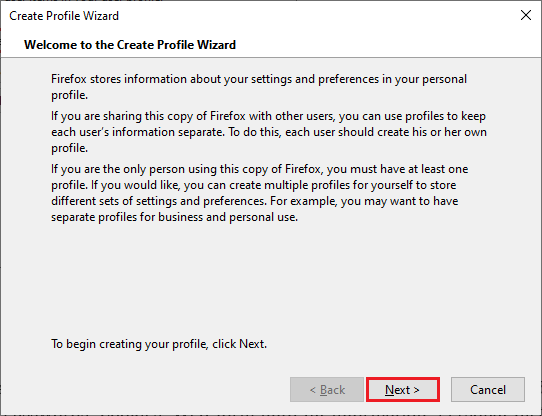Image resolution: width=542 pixels, height=416 pixels.
Task: Click the Welcome to the Create Profile Wizard heading
Action: pyautogui.click(x=130, y=45)
